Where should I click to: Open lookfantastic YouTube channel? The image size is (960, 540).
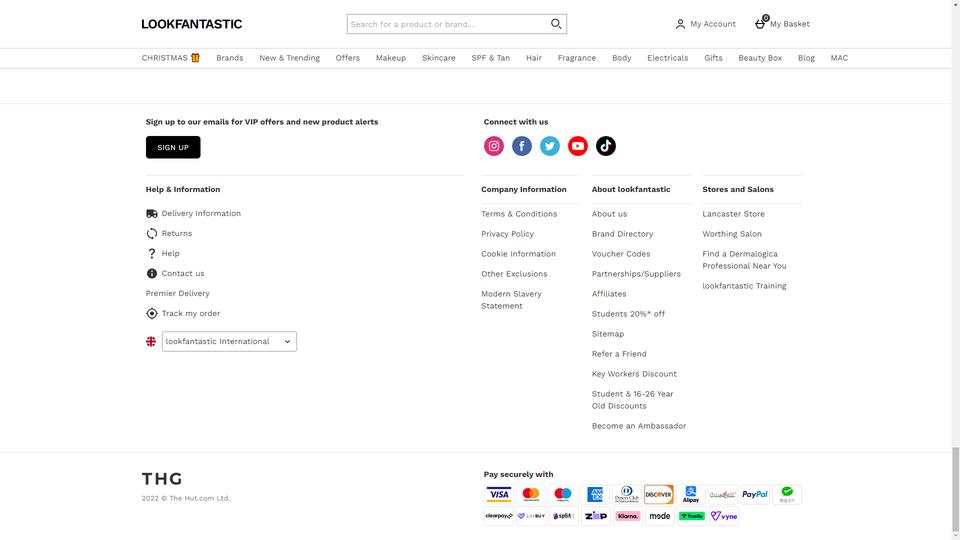[577, 146]
